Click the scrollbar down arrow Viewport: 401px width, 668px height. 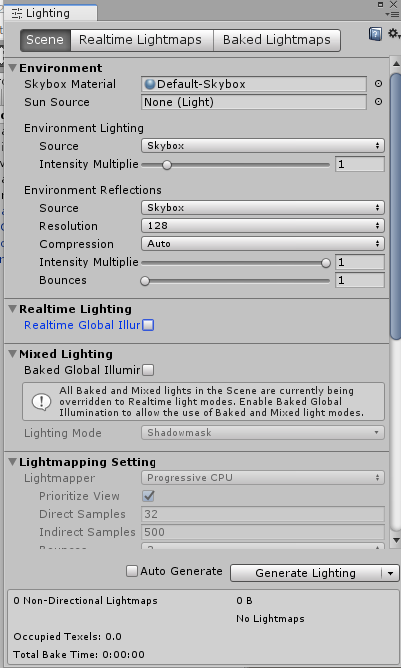click(x=395, y=540)
